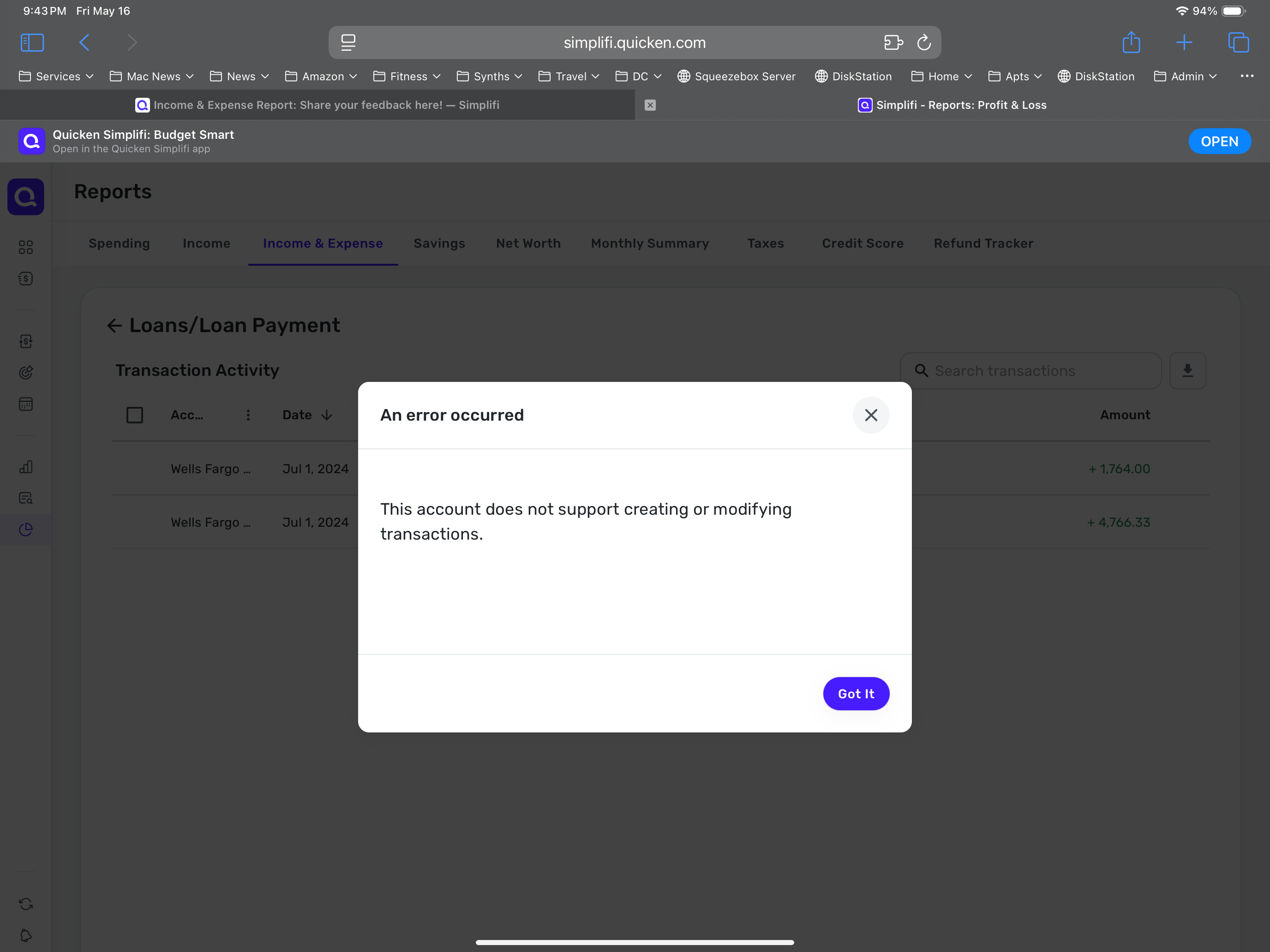Switch to the Savings report tab
1270x952 pixels.
439,244
